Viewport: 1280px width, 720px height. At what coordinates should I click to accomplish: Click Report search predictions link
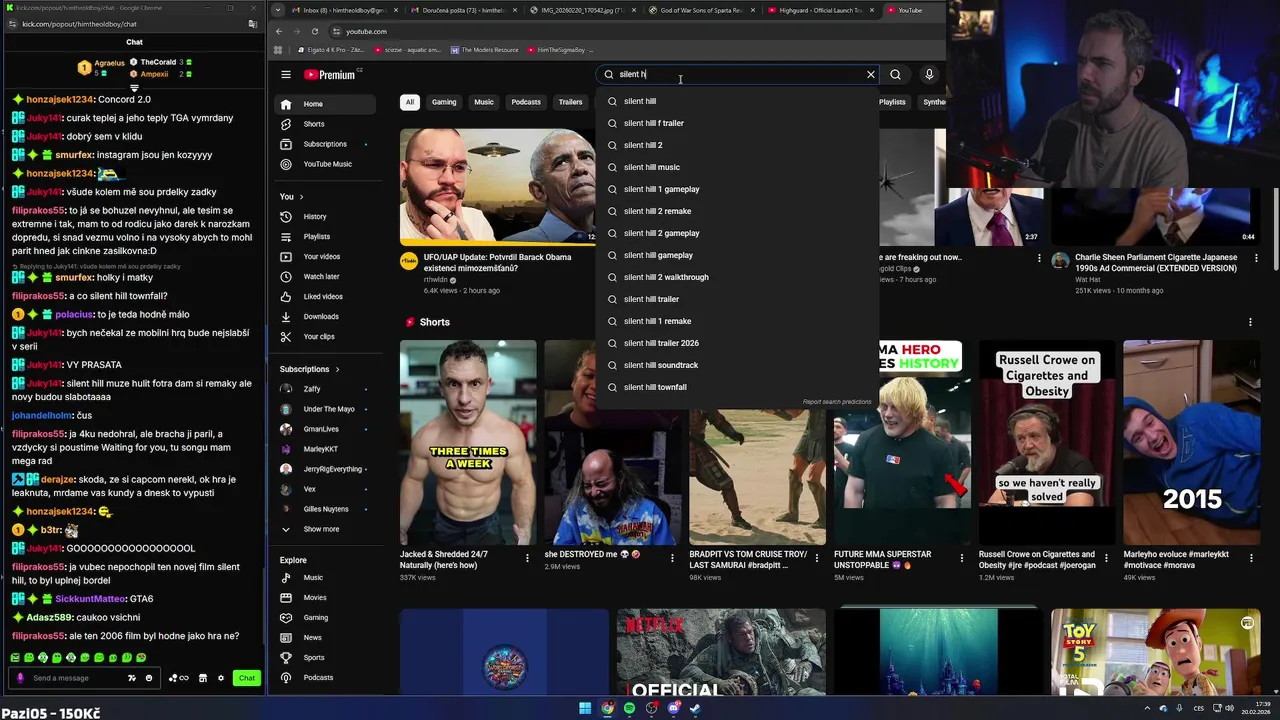[x=837, y=402]
